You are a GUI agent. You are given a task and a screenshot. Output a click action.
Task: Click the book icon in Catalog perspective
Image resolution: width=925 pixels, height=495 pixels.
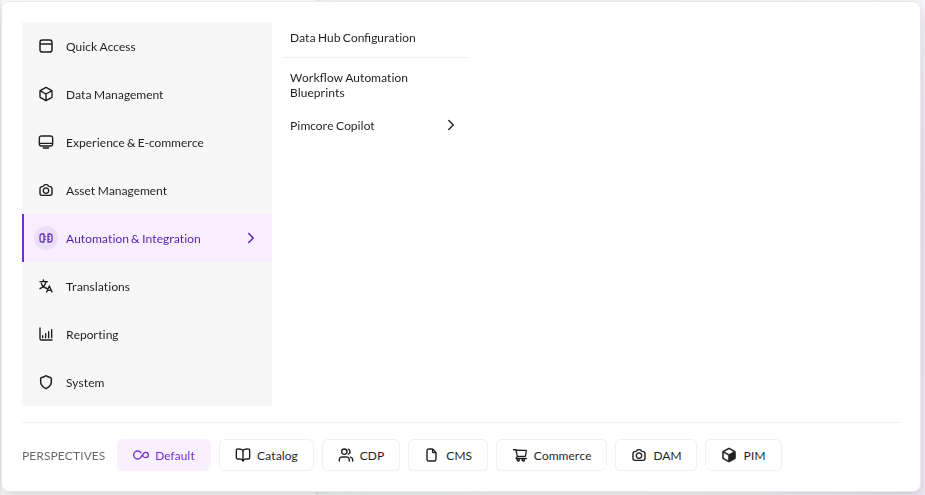coord(243,455)
